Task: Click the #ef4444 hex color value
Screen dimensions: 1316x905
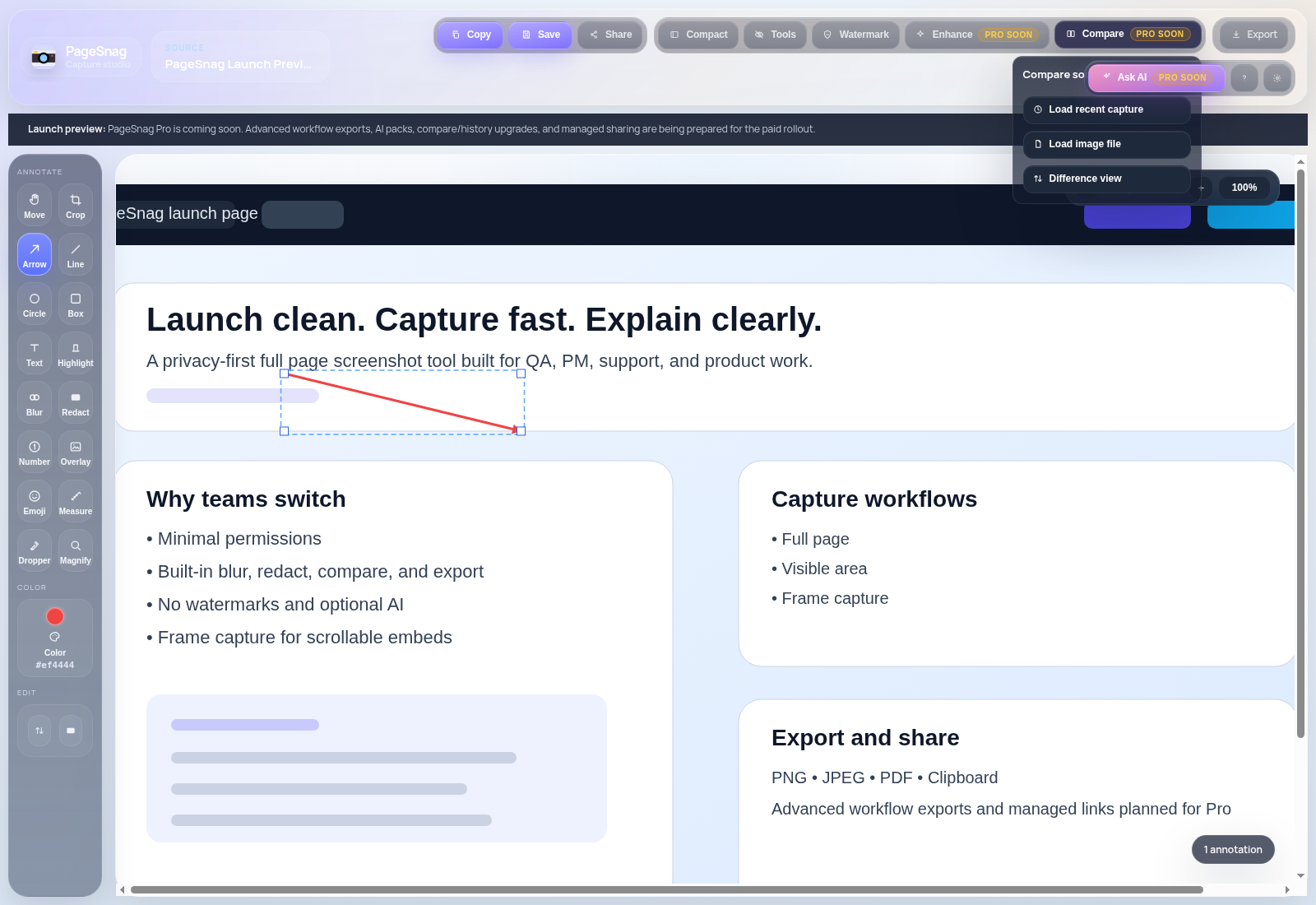Action: pos(55,665)
